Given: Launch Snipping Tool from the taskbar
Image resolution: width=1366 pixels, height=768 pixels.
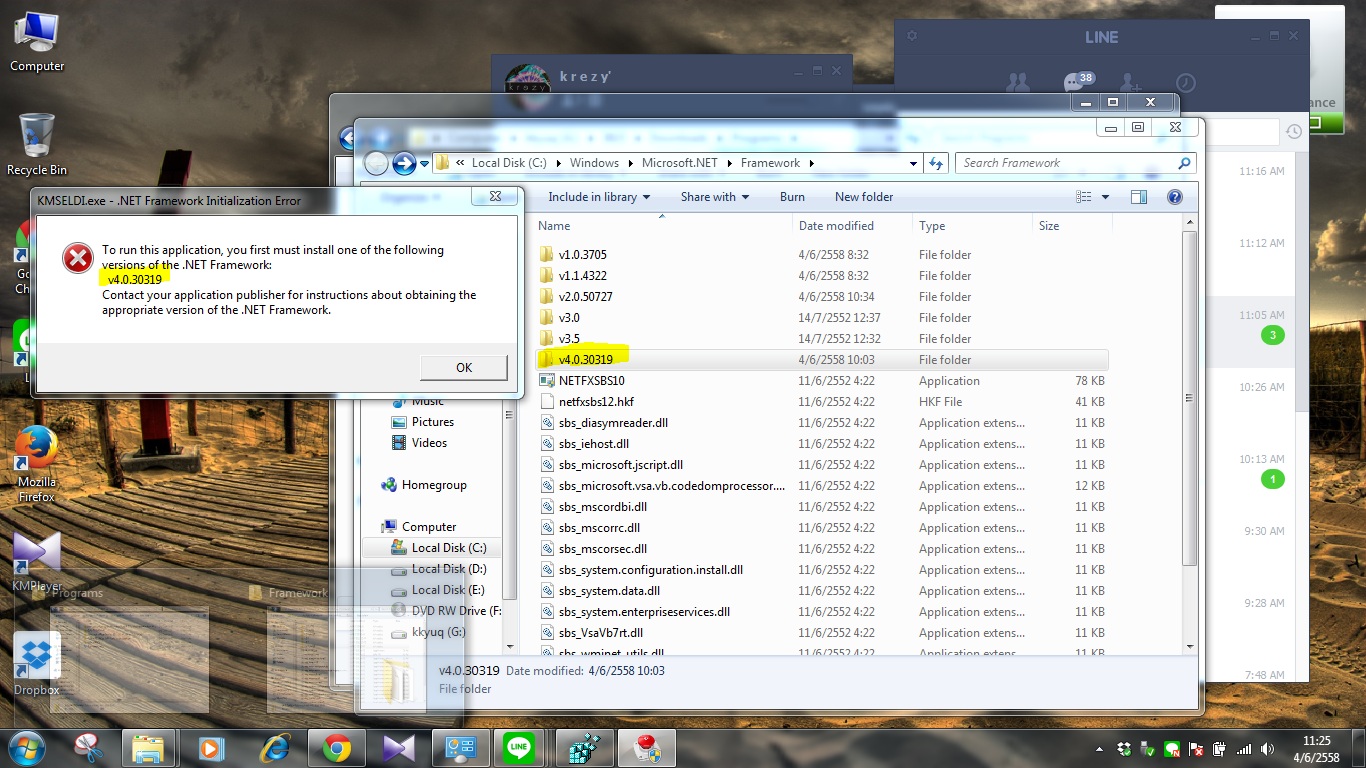Looking at the screenshot, I should pyautogui.click(x=89, y=747).
